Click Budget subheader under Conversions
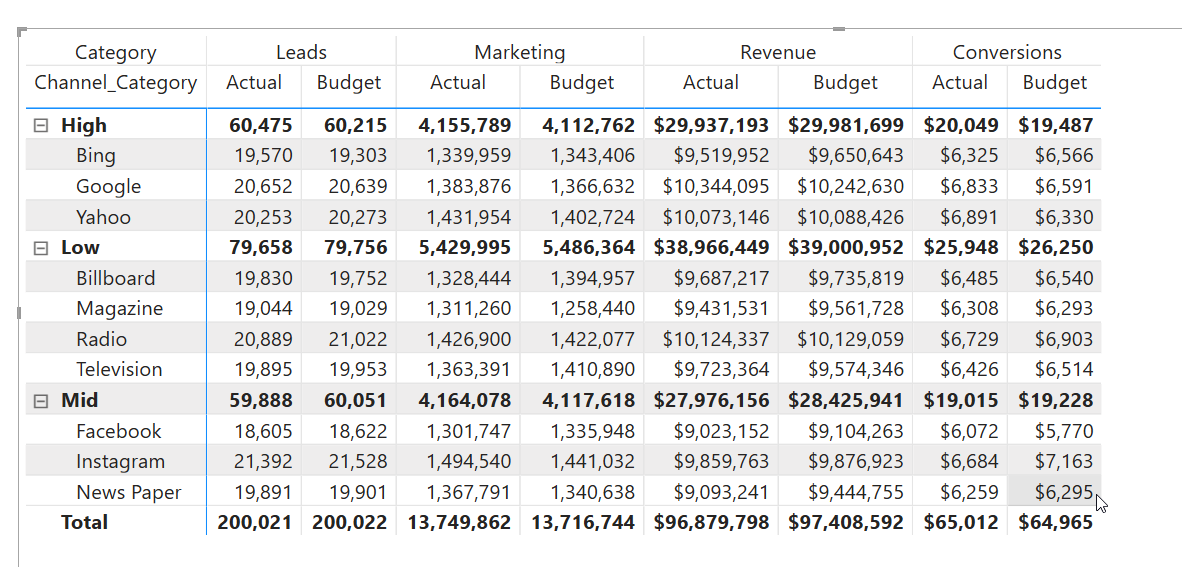The image size is (1182, 567). coord(1055,82)
